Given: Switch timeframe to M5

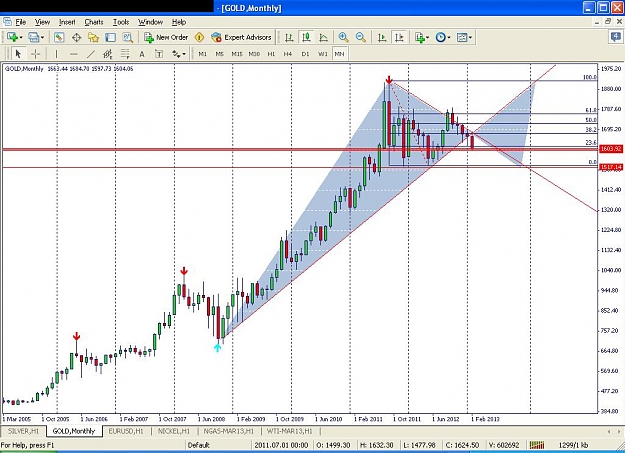Looking at the screenshot, I should point(220,54).
